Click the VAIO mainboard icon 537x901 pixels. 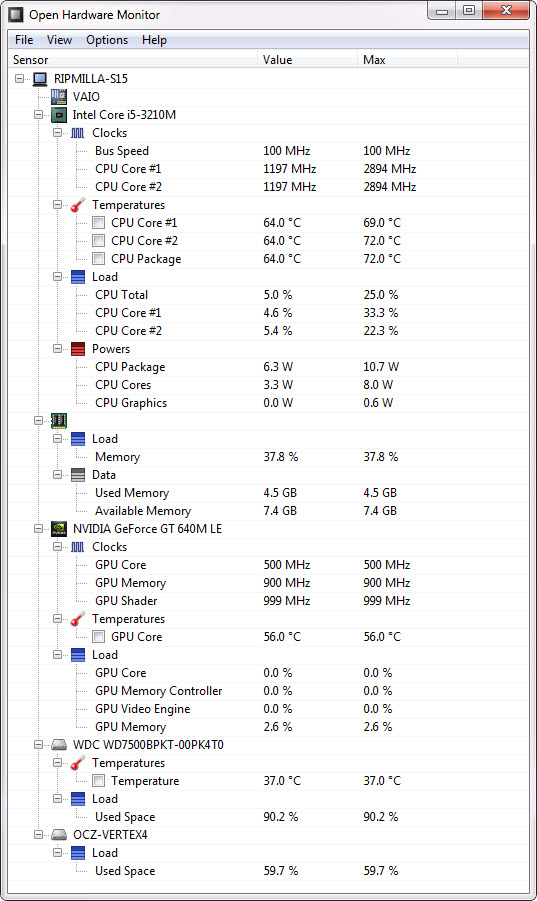[x=59, y=97]
